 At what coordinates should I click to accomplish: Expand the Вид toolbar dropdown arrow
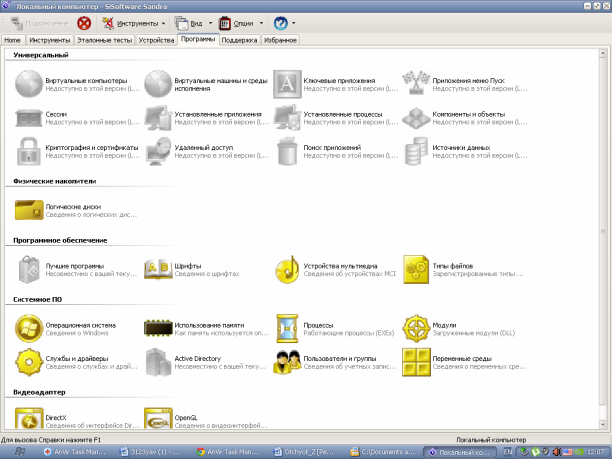[x=210, y=23]
